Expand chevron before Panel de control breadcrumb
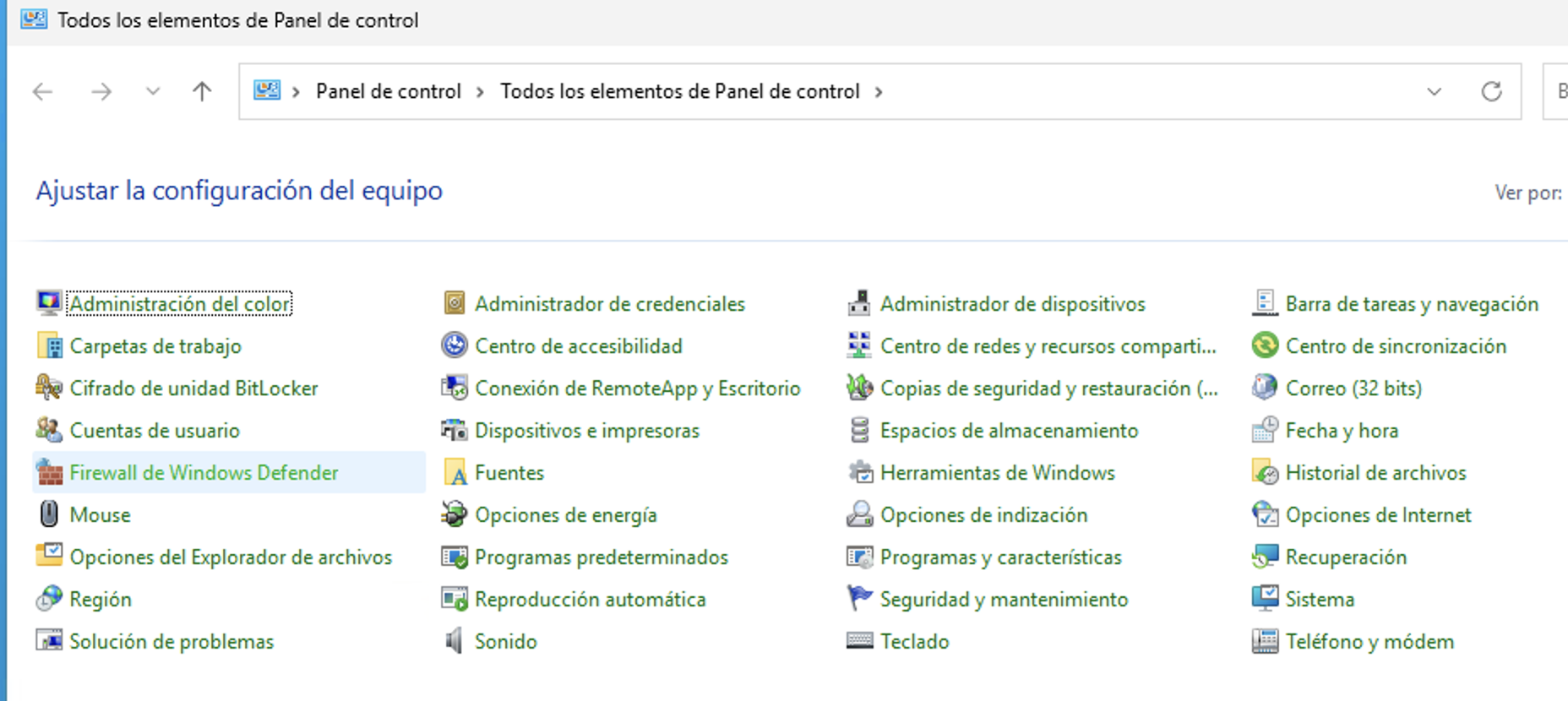 point(296,91)
